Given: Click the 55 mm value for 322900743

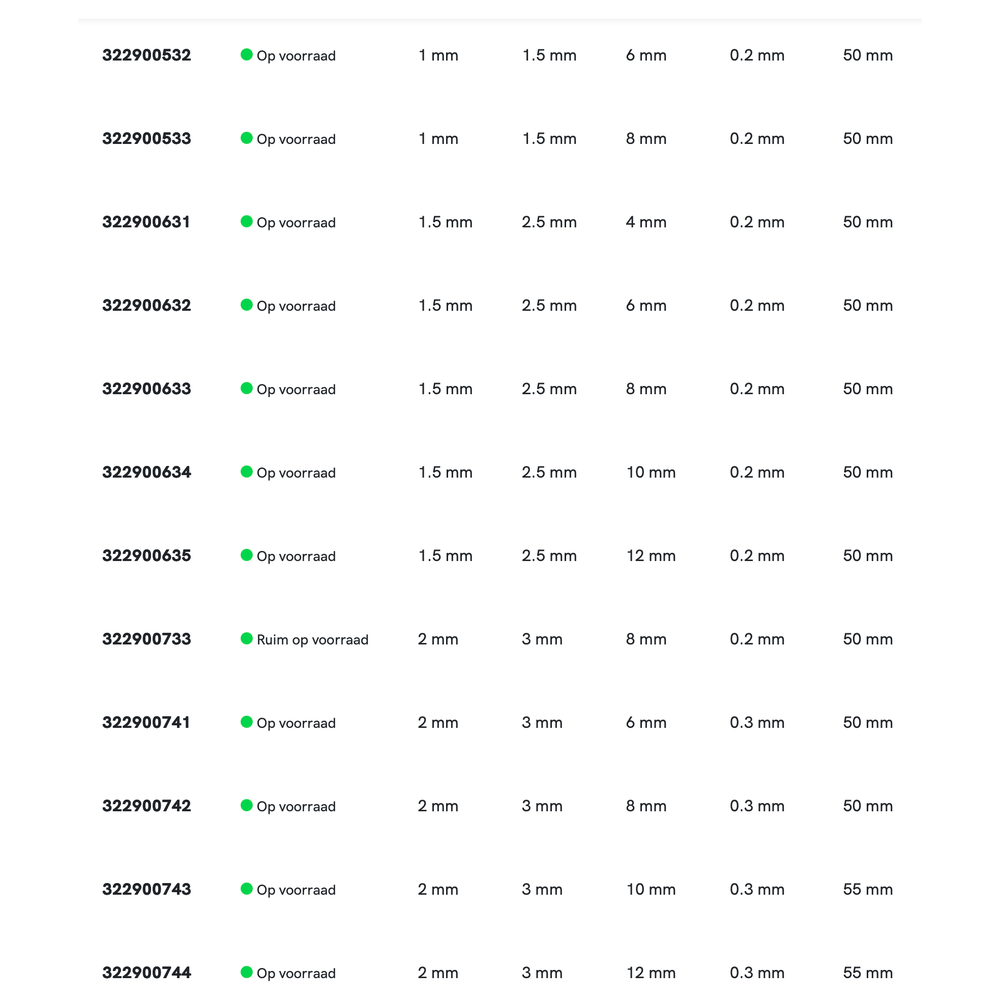Looking at the screenshot, I should tap(867, 889).
